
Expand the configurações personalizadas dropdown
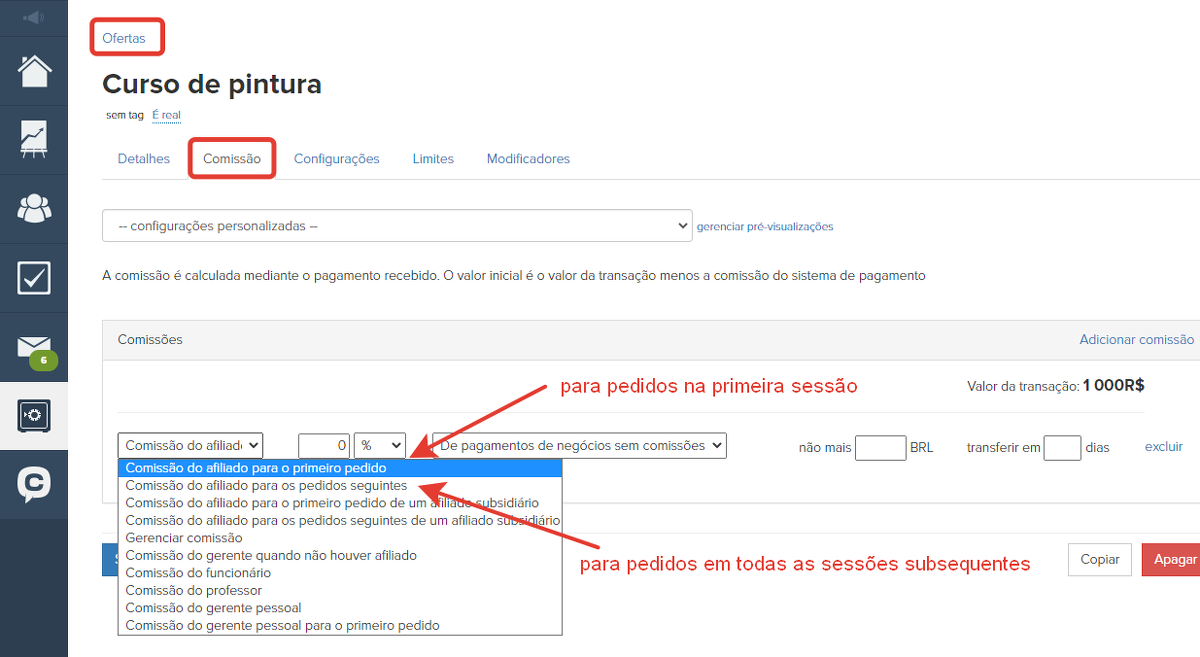397,226
